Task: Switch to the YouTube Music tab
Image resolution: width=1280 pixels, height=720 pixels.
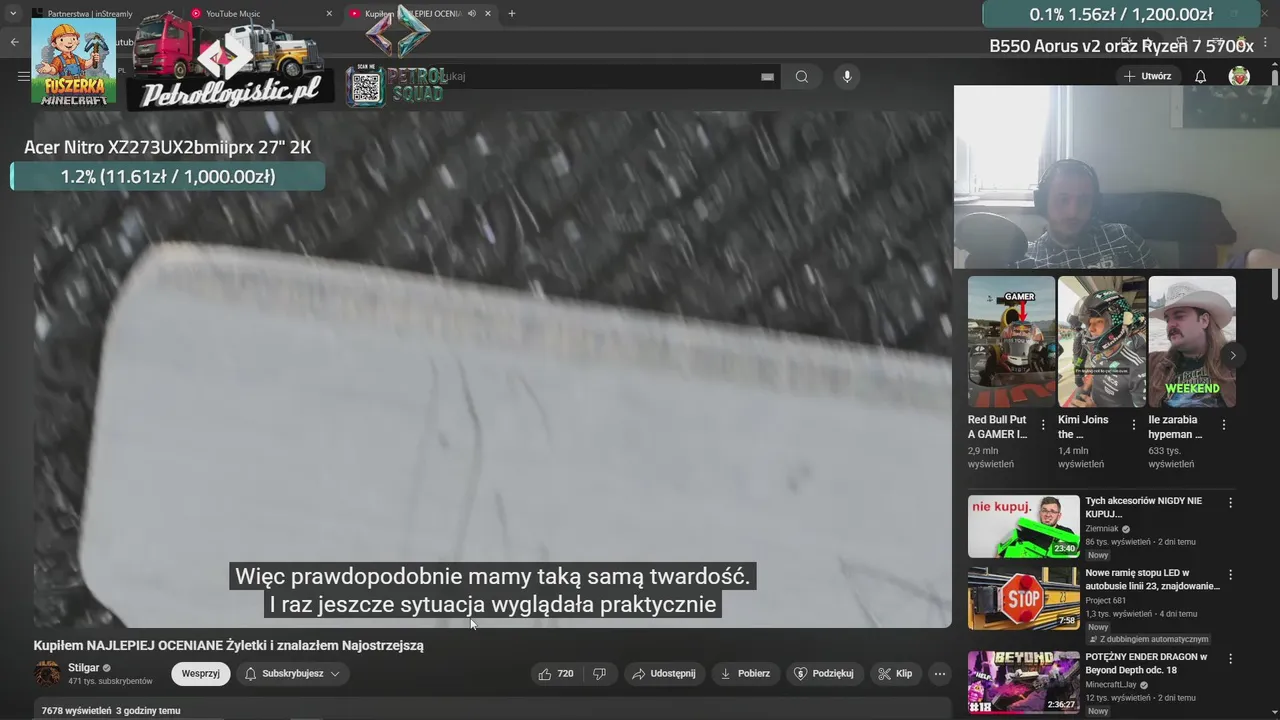Action: [x=260, y=14]
